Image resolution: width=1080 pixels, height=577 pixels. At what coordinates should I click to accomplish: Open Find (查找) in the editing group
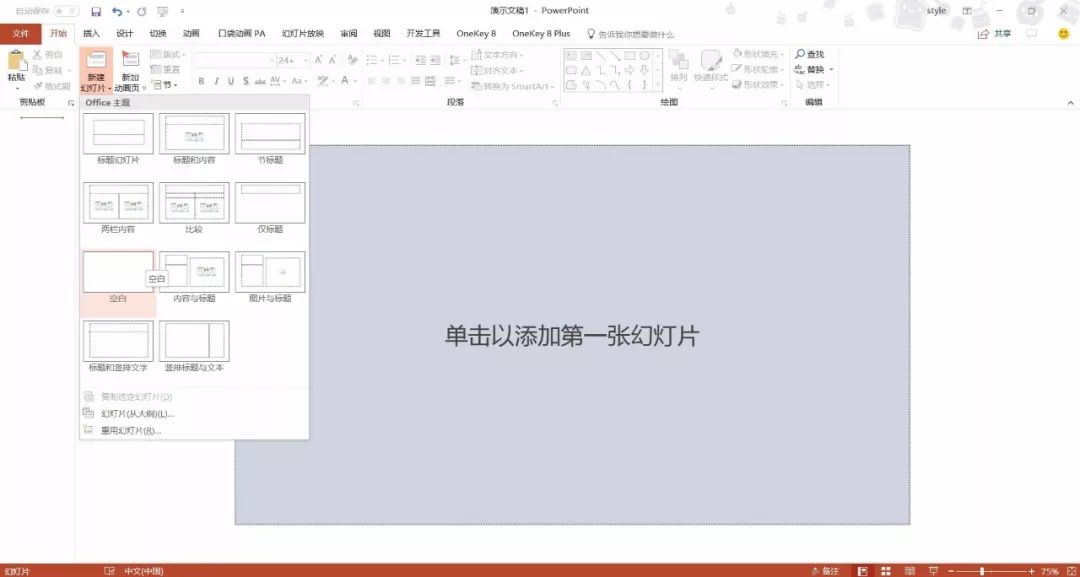pos(812,54)
